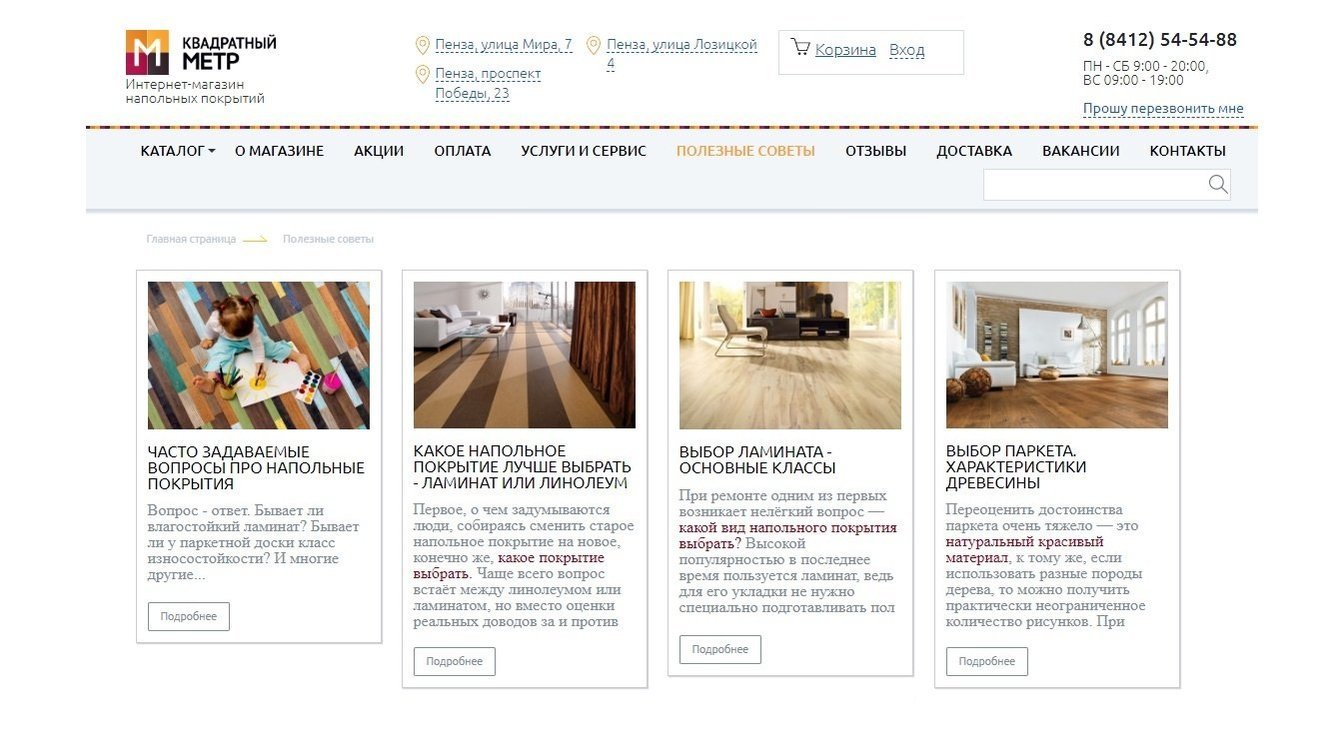Open the Доставка menu item
The image size is (1340, 734).
[974, 151]
